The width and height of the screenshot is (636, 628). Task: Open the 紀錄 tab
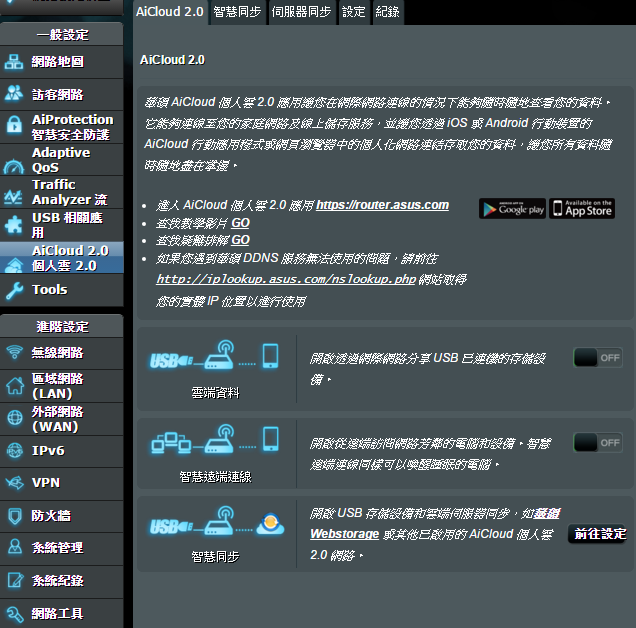tap(387, 12)
